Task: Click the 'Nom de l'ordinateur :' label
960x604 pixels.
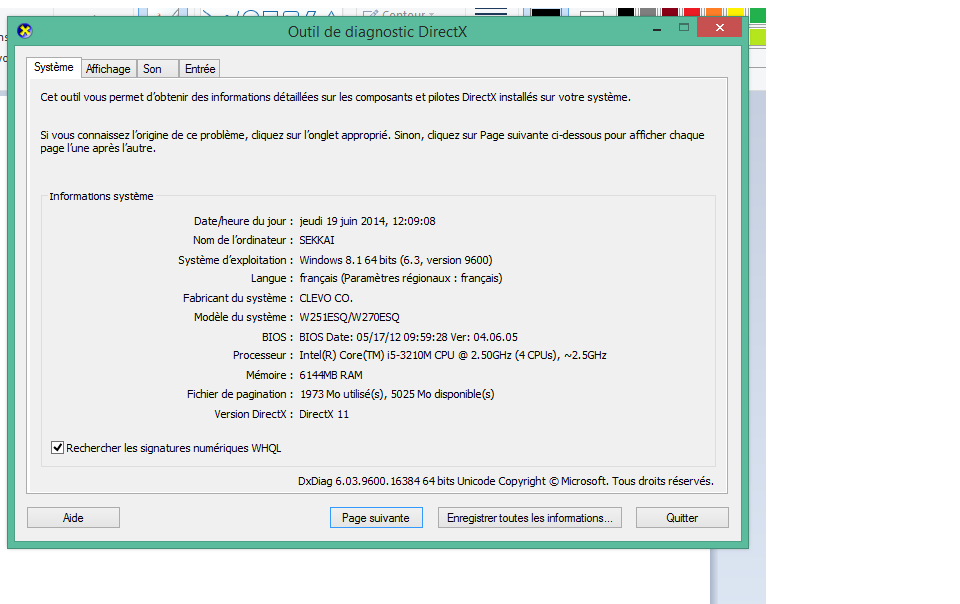Action: [243, 240]
